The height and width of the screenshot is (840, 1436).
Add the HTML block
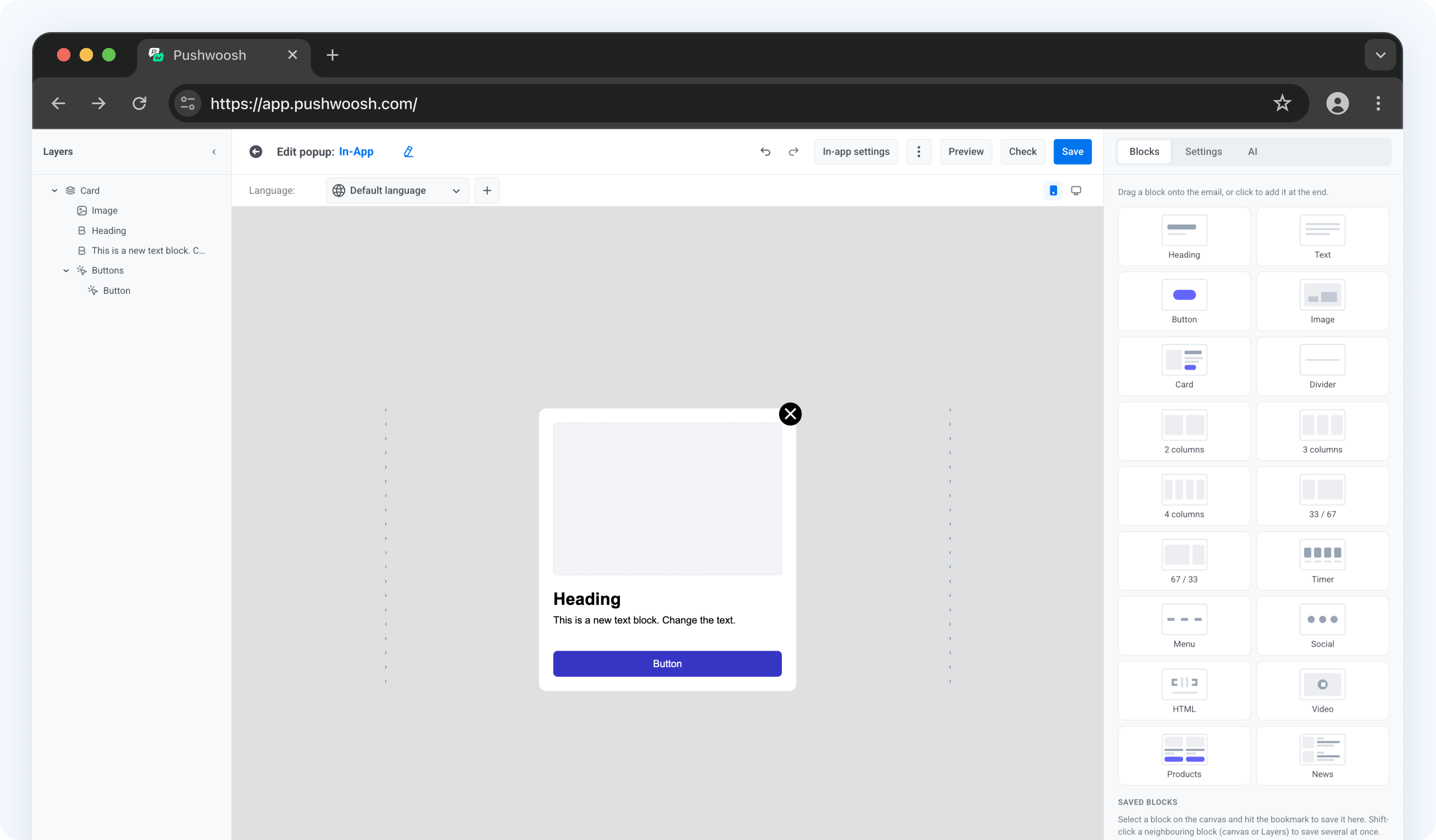click(1184, 691)
